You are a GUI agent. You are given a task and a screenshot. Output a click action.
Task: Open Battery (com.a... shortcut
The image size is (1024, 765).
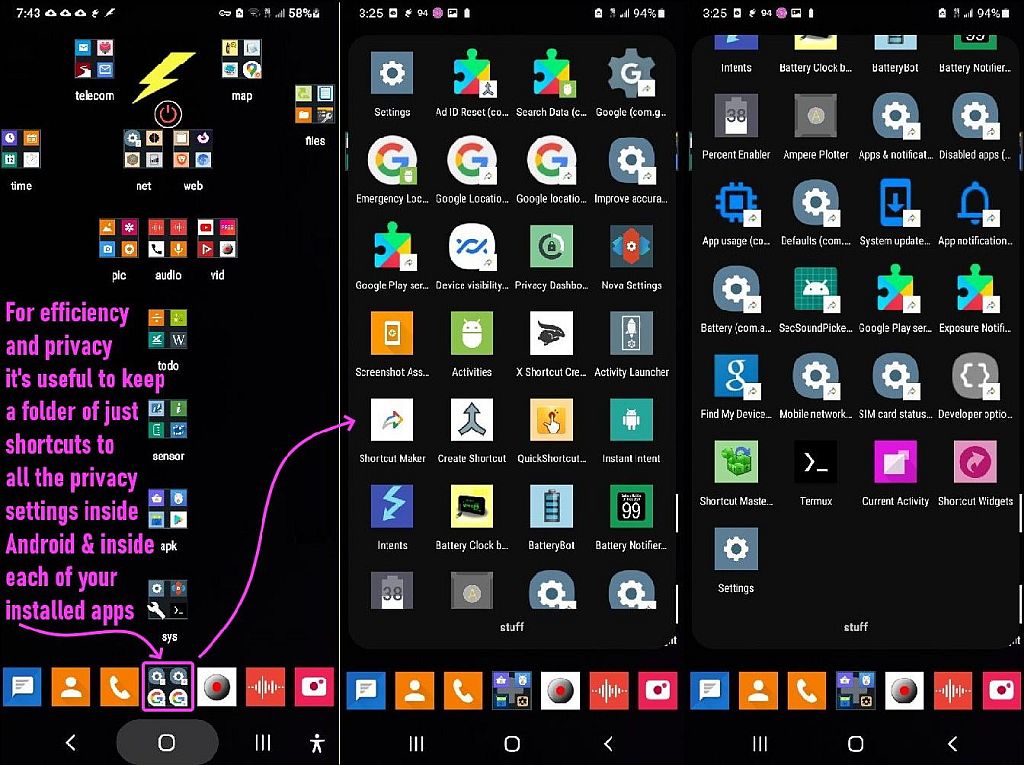pyautogui.click(x=736, y=289)
